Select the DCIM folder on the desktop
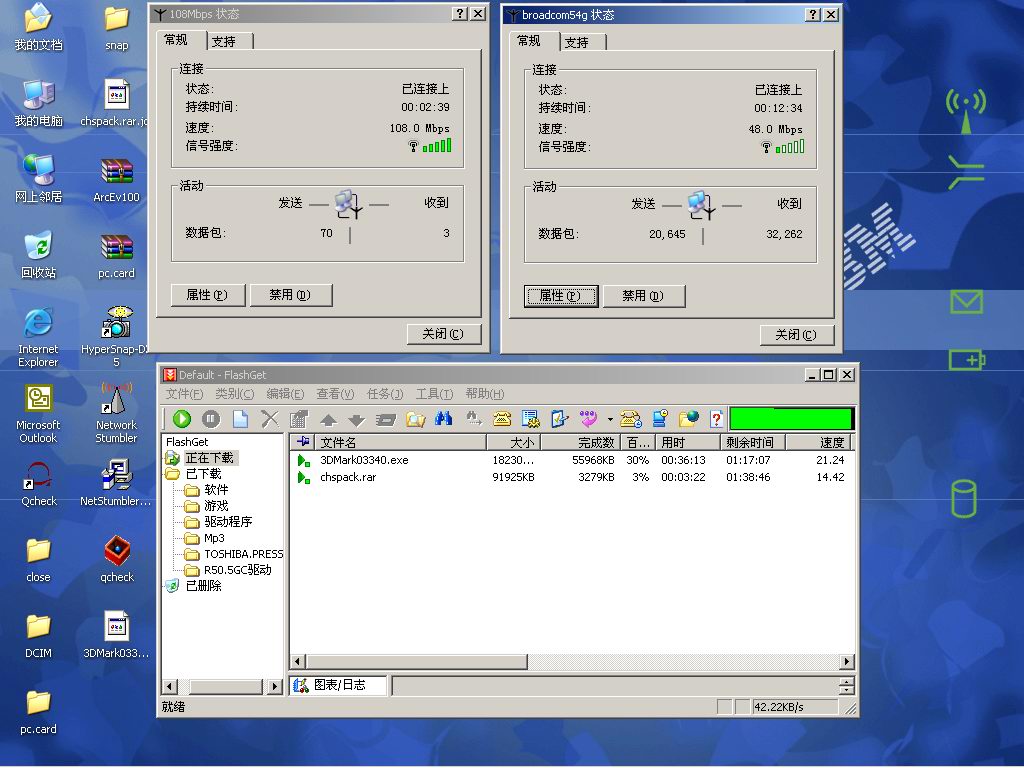 click(39, 635)
